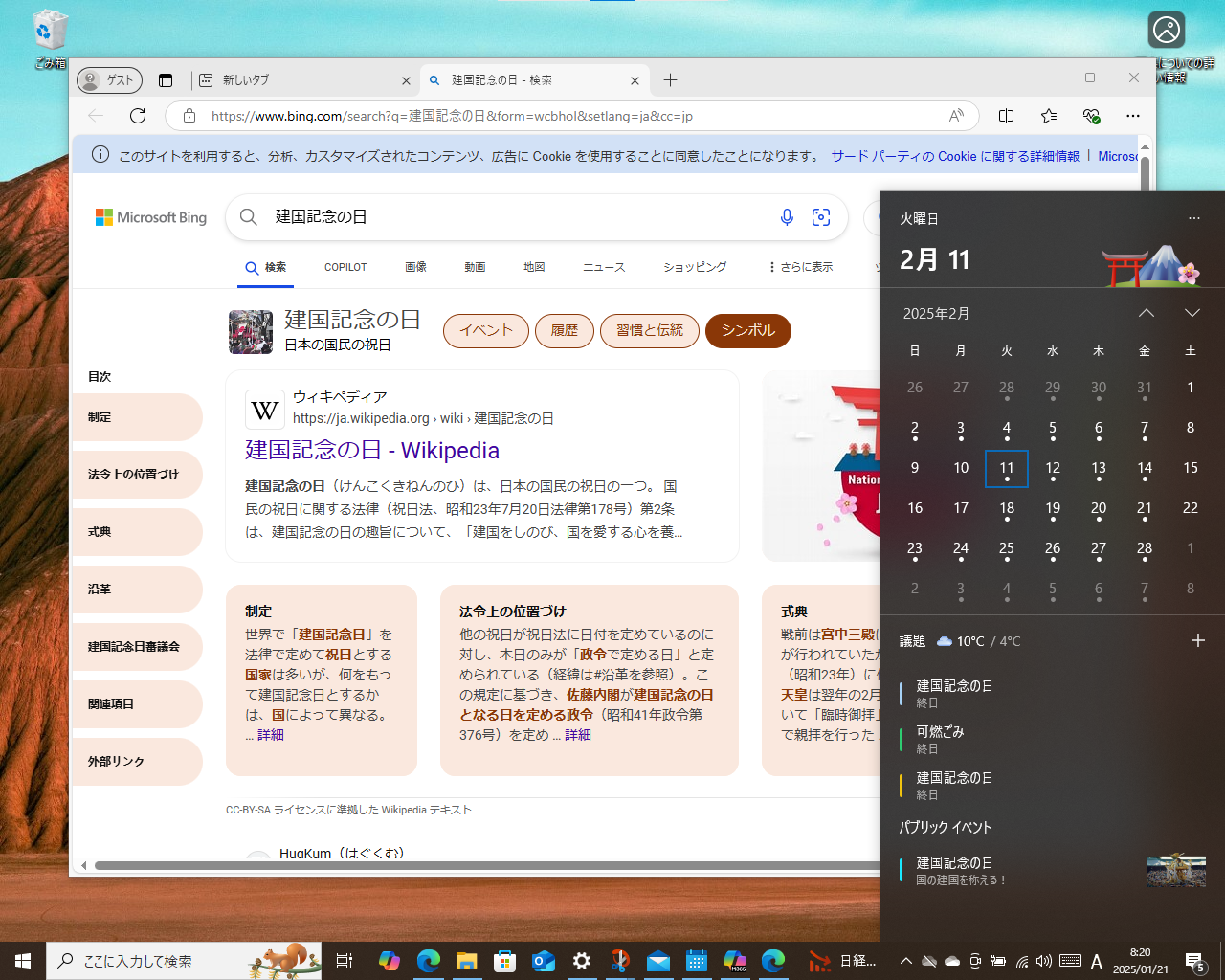Mute system volume via the speaker icon

1045,961
